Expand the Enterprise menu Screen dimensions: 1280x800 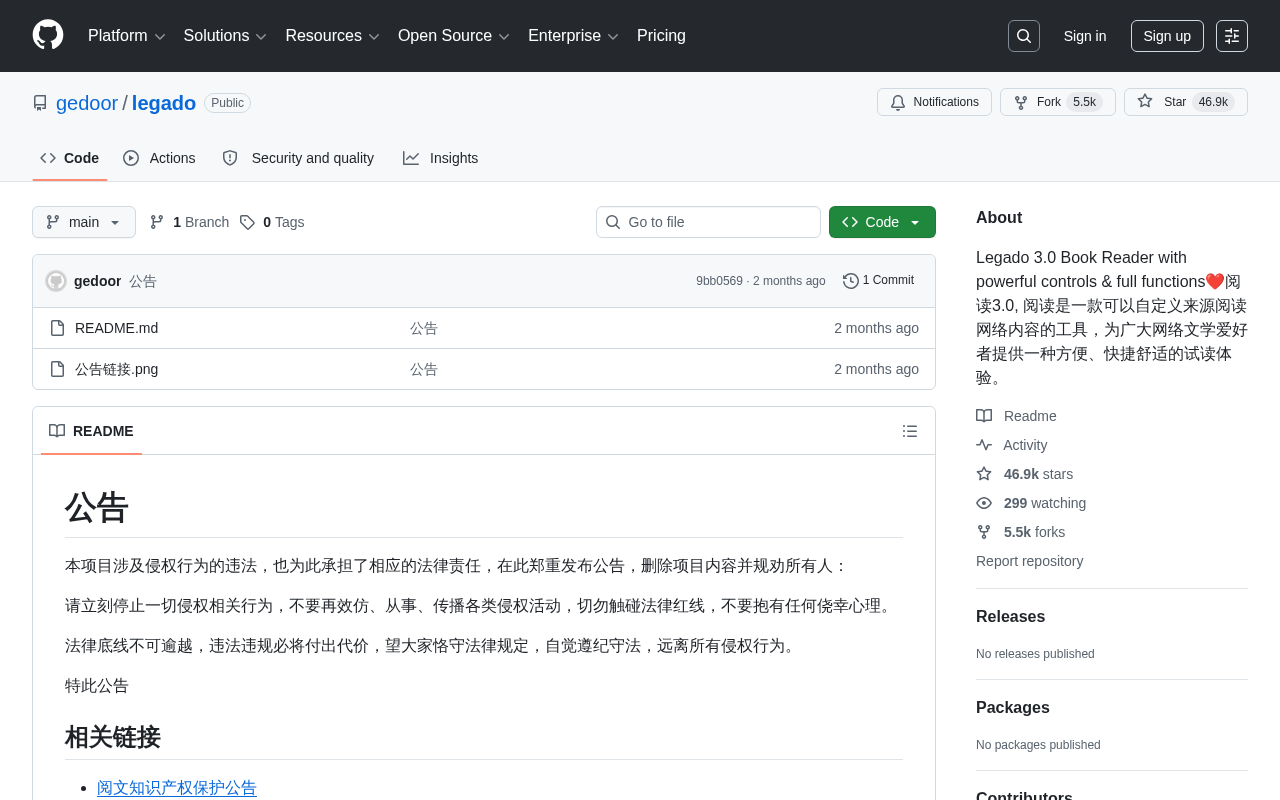pos(573,36)
